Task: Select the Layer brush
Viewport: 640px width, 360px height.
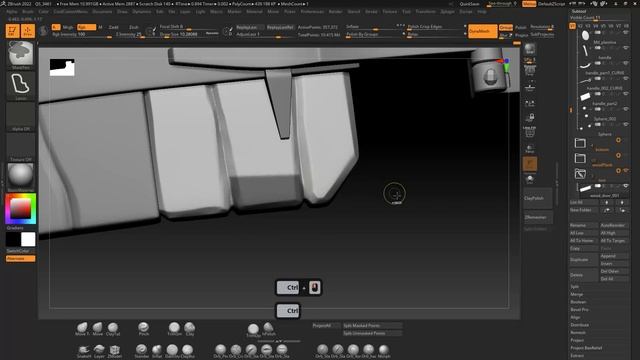Action: point(99,351)
